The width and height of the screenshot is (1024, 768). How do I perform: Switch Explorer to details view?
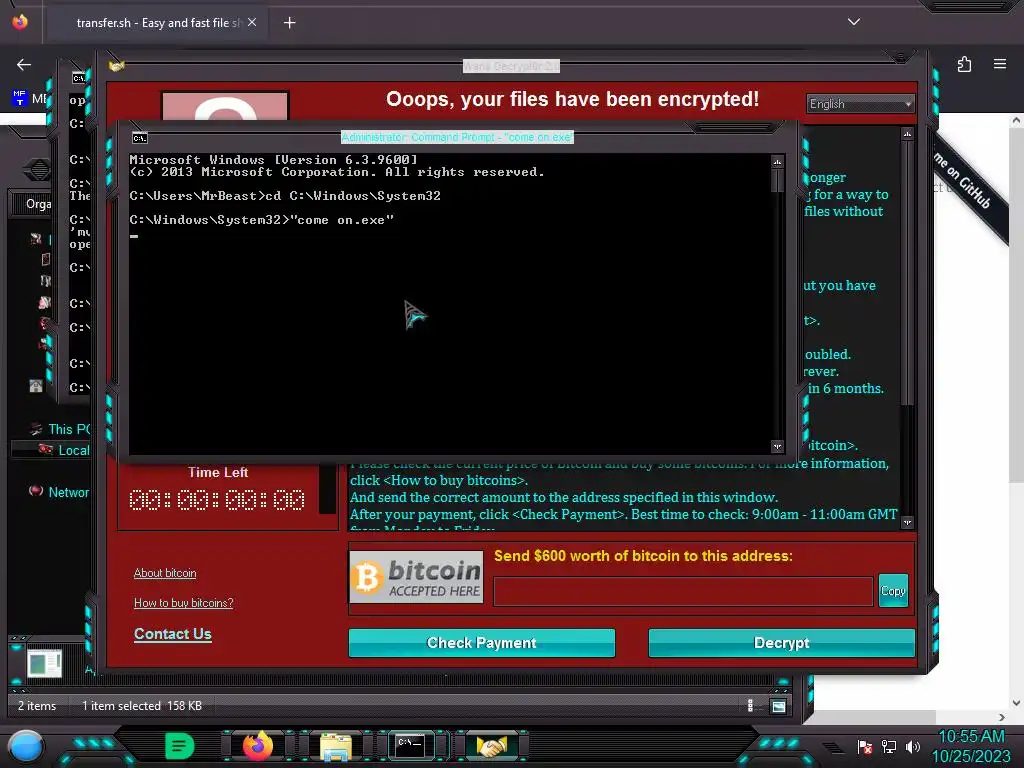click(x=750, y=705)
